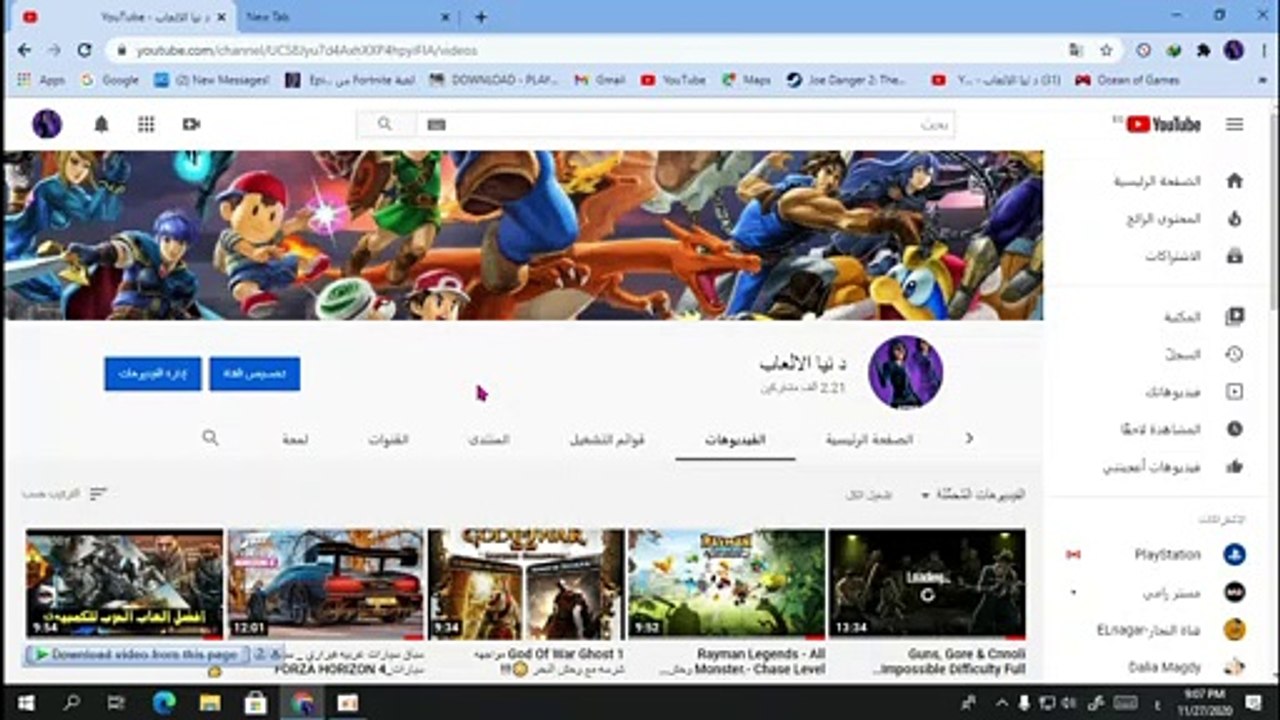Click the search magnifier button

pos(385,124)
